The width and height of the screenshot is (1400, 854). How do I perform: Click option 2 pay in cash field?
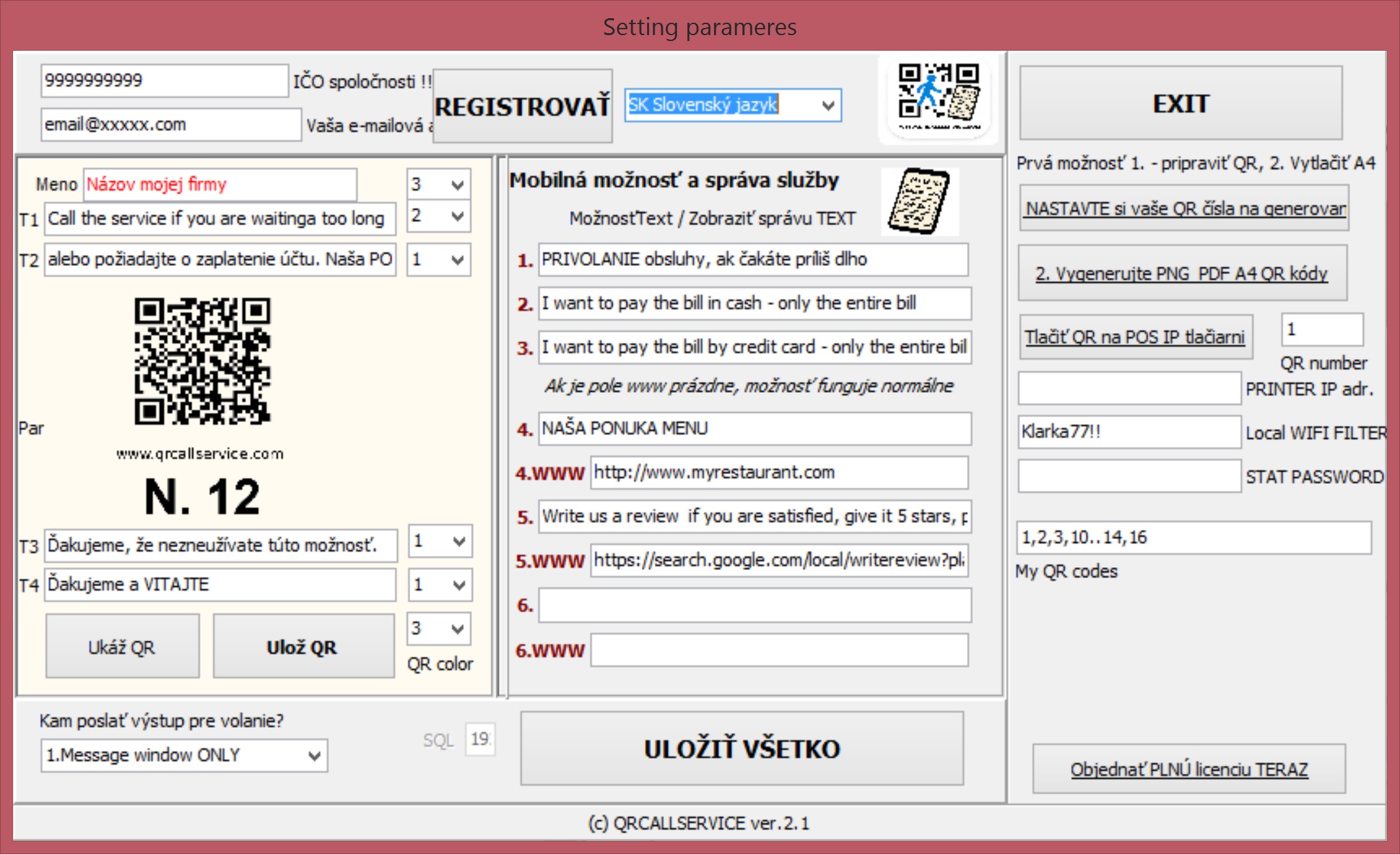[x=755, y=303]
